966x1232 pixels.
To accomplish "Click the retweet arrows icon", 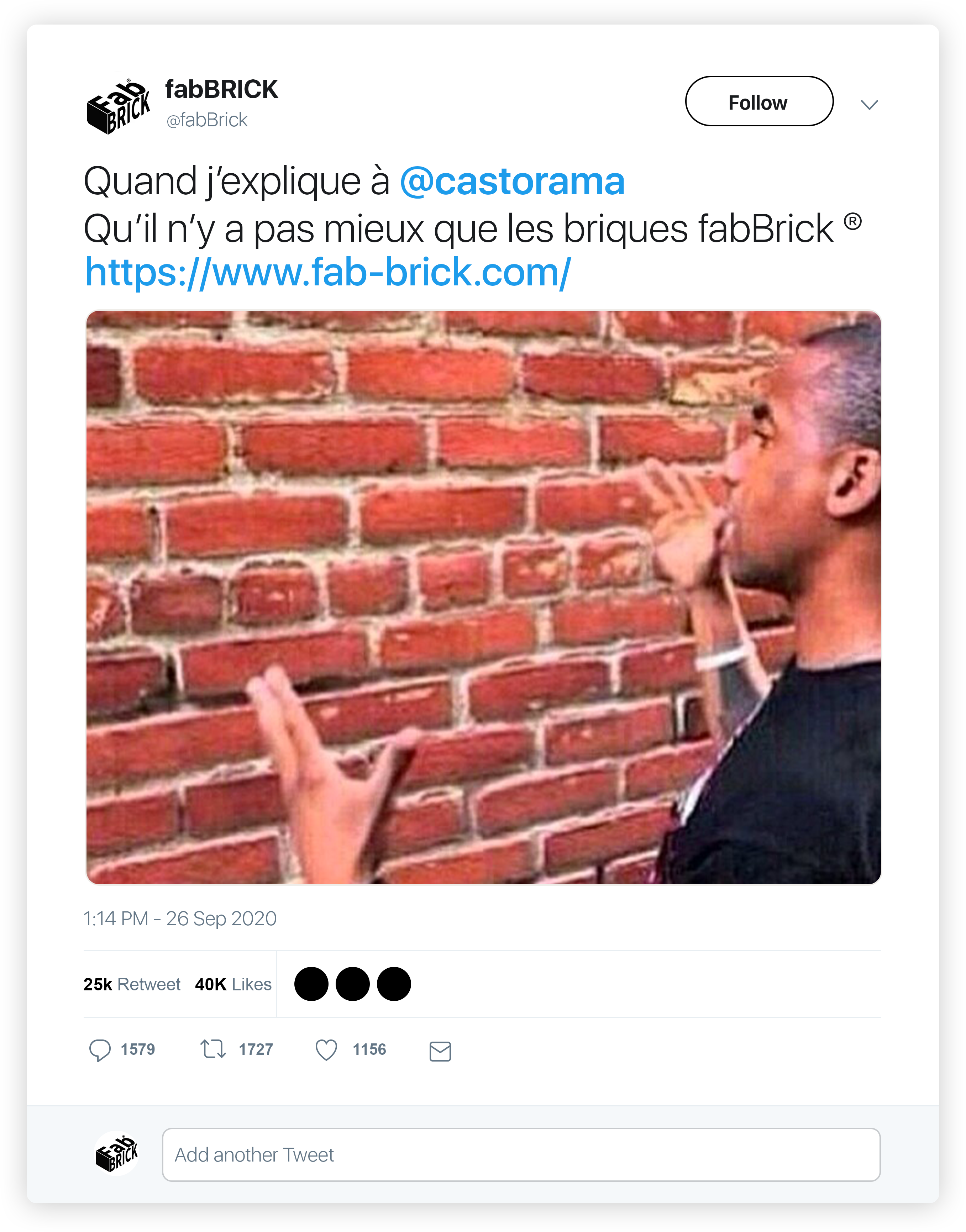I will [213, 1049].
